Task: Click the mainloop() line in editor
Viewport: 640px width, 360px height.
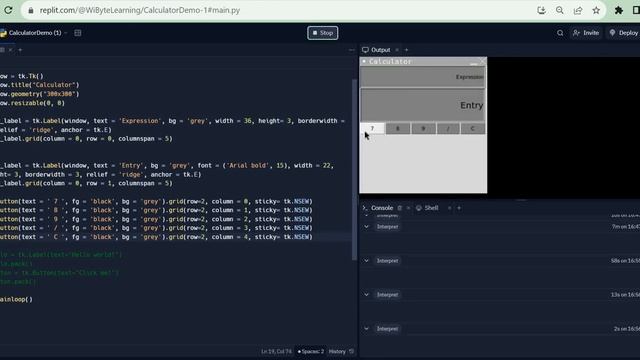Action: pyautogui.click(x=16, y=299)
